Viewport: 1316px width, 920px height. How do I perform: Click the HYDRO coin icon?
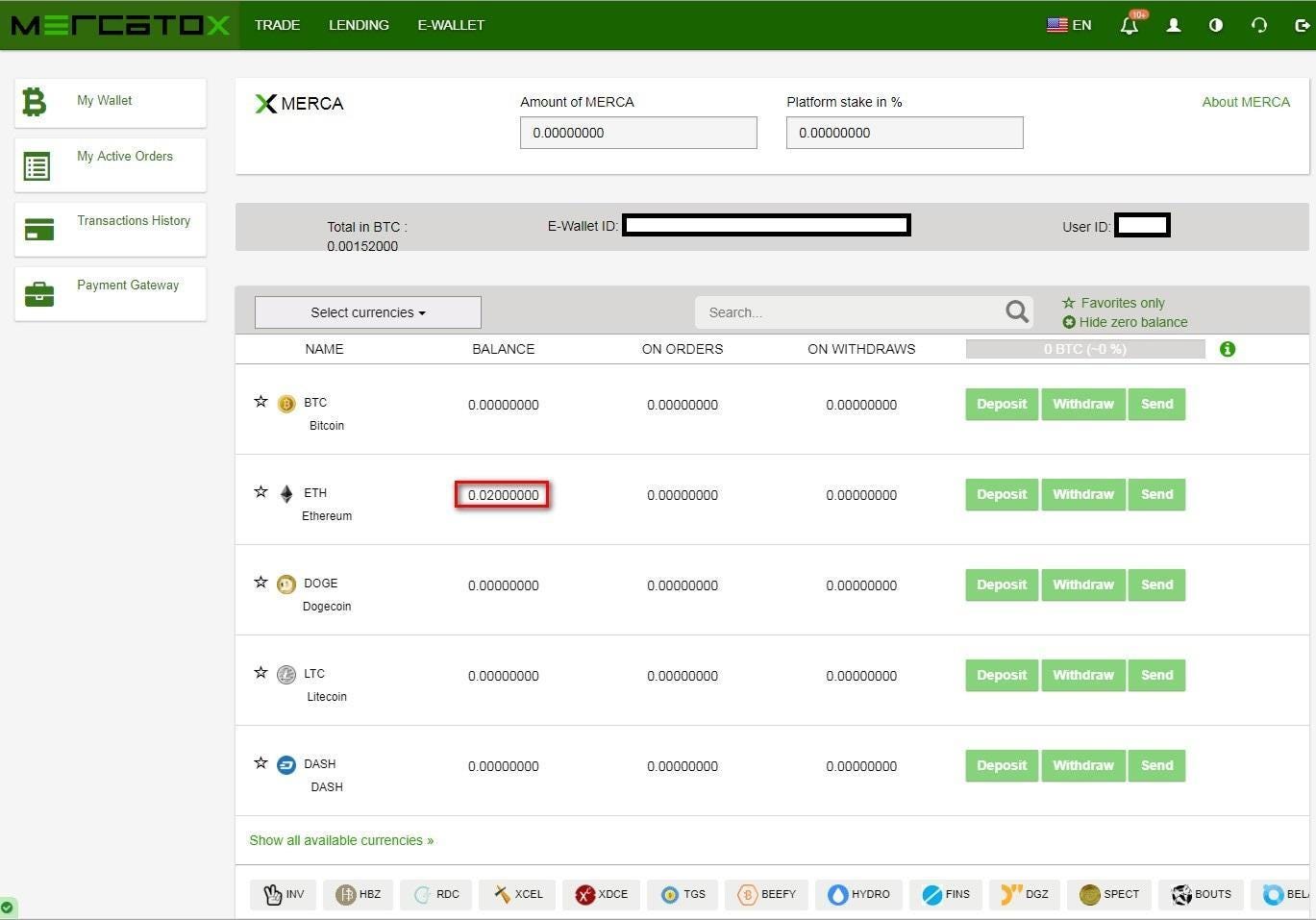(x=837, y=894)
